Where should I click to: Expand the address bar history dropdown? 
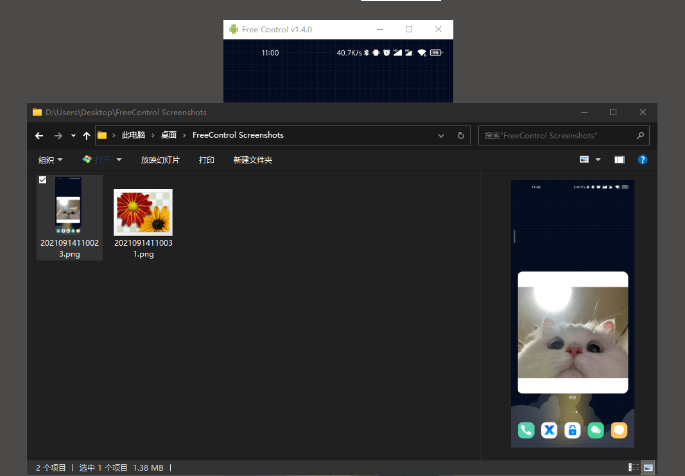441,135
